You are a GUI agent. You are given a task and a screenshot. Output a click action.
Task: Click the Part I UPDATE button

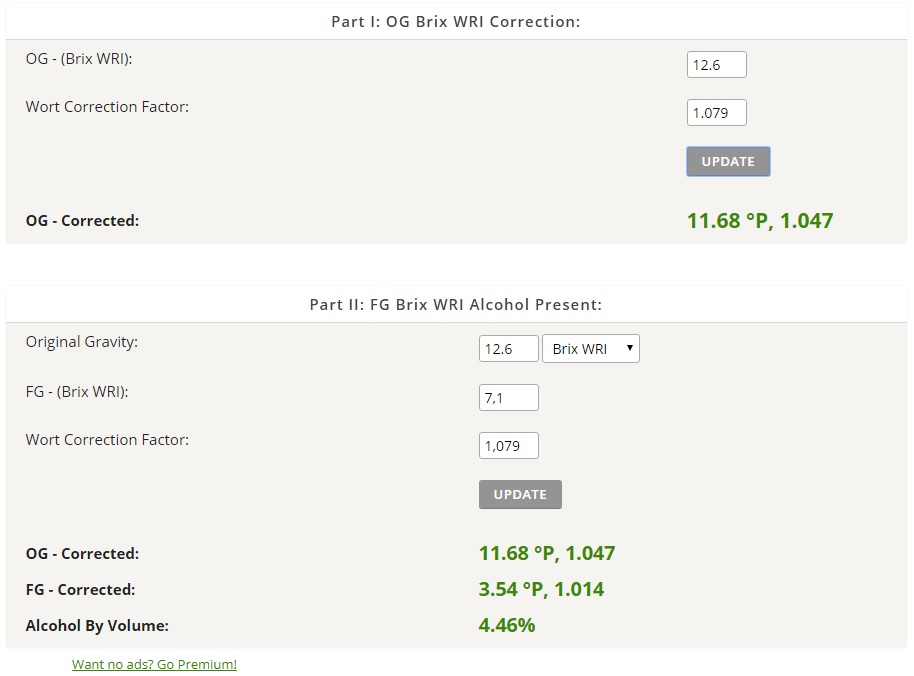pyautogui.click(x=728, y=161)
